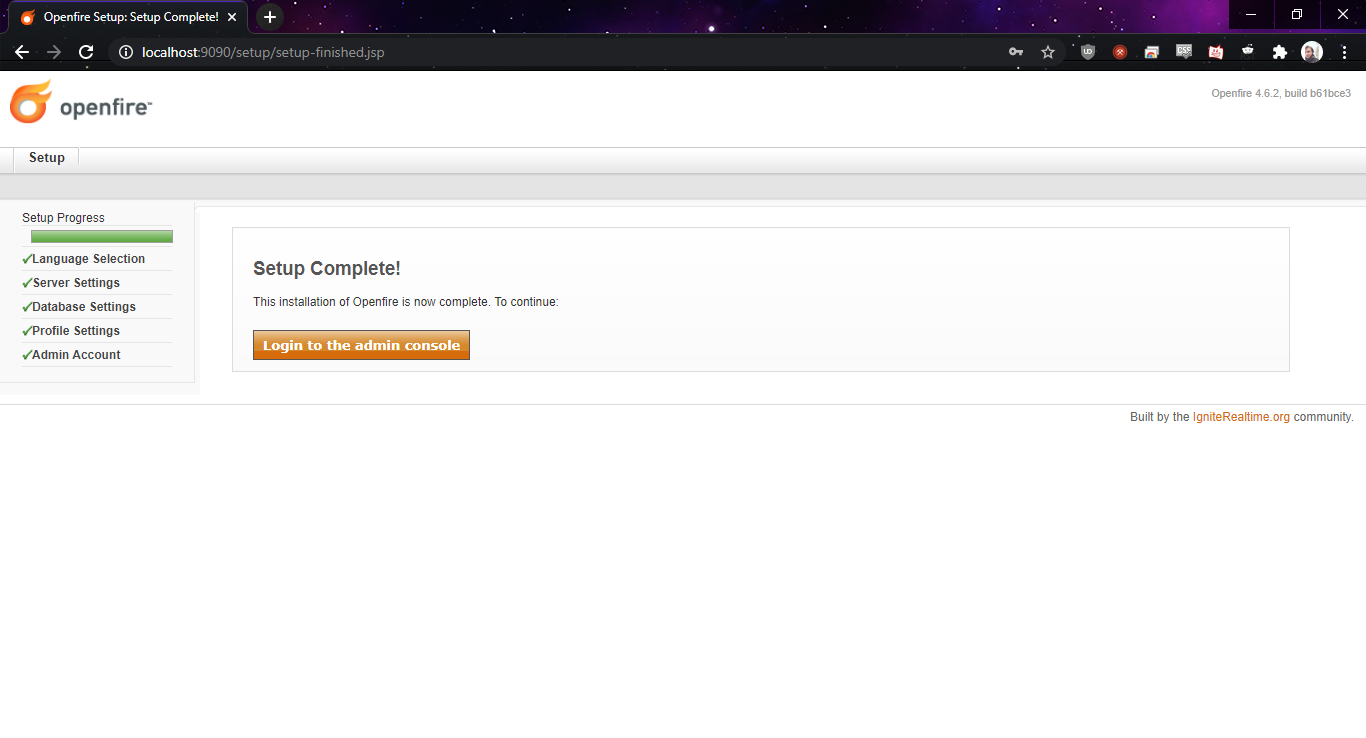Click the Setup tab
1366x738 pixels.
click(46, 158)
